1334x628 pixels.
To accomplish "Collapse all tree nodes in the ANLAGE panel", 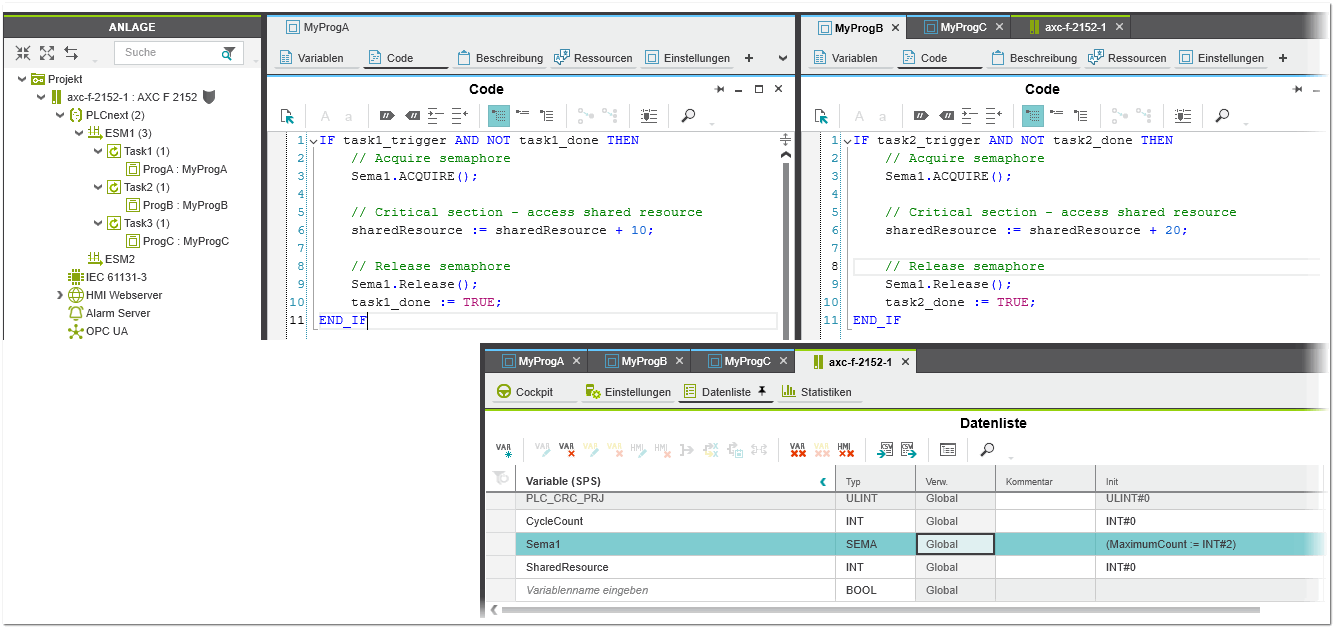I will 23,53.
